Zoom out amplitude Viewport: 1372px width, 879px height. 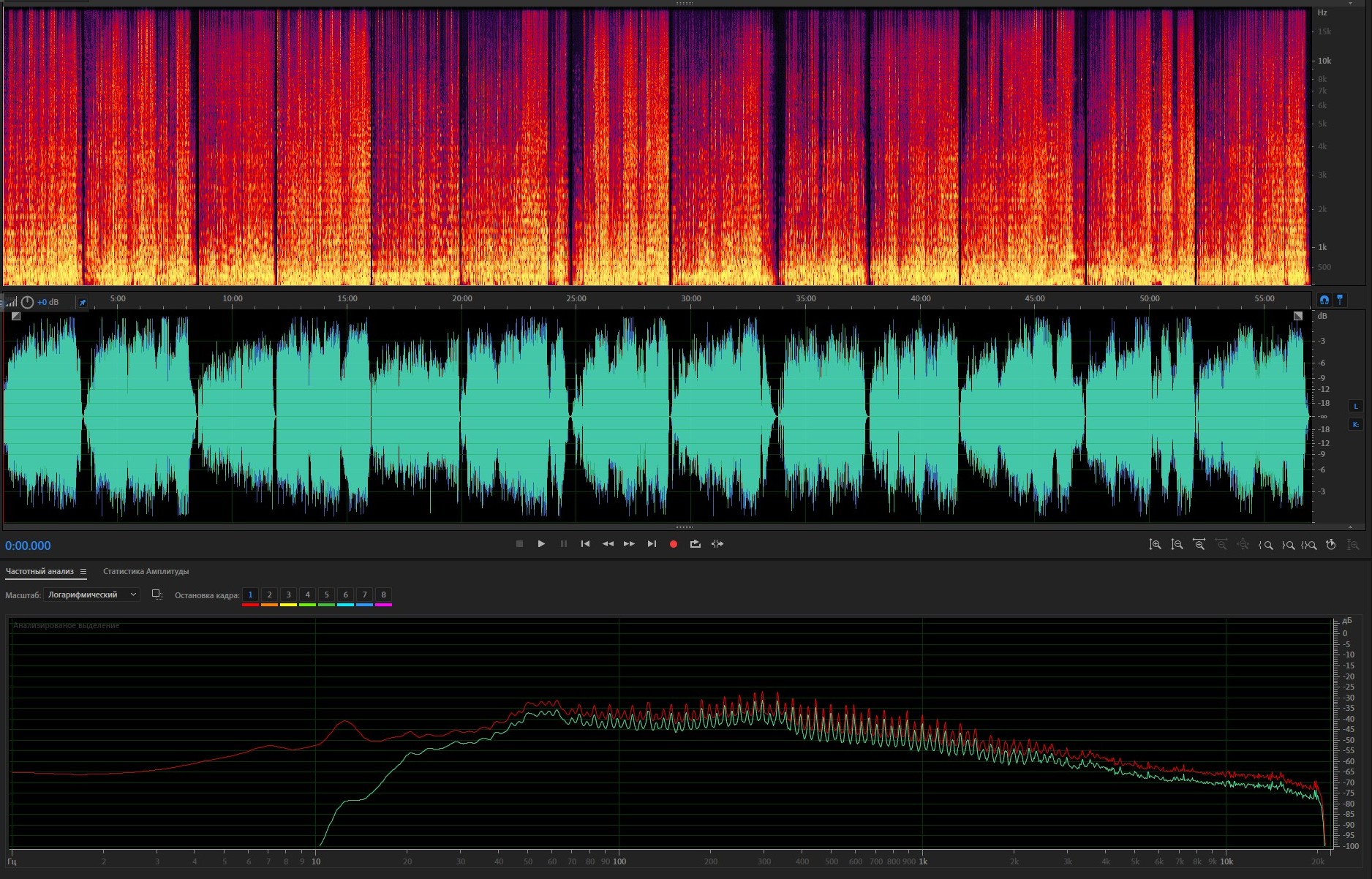click(x=1177, y=545)
